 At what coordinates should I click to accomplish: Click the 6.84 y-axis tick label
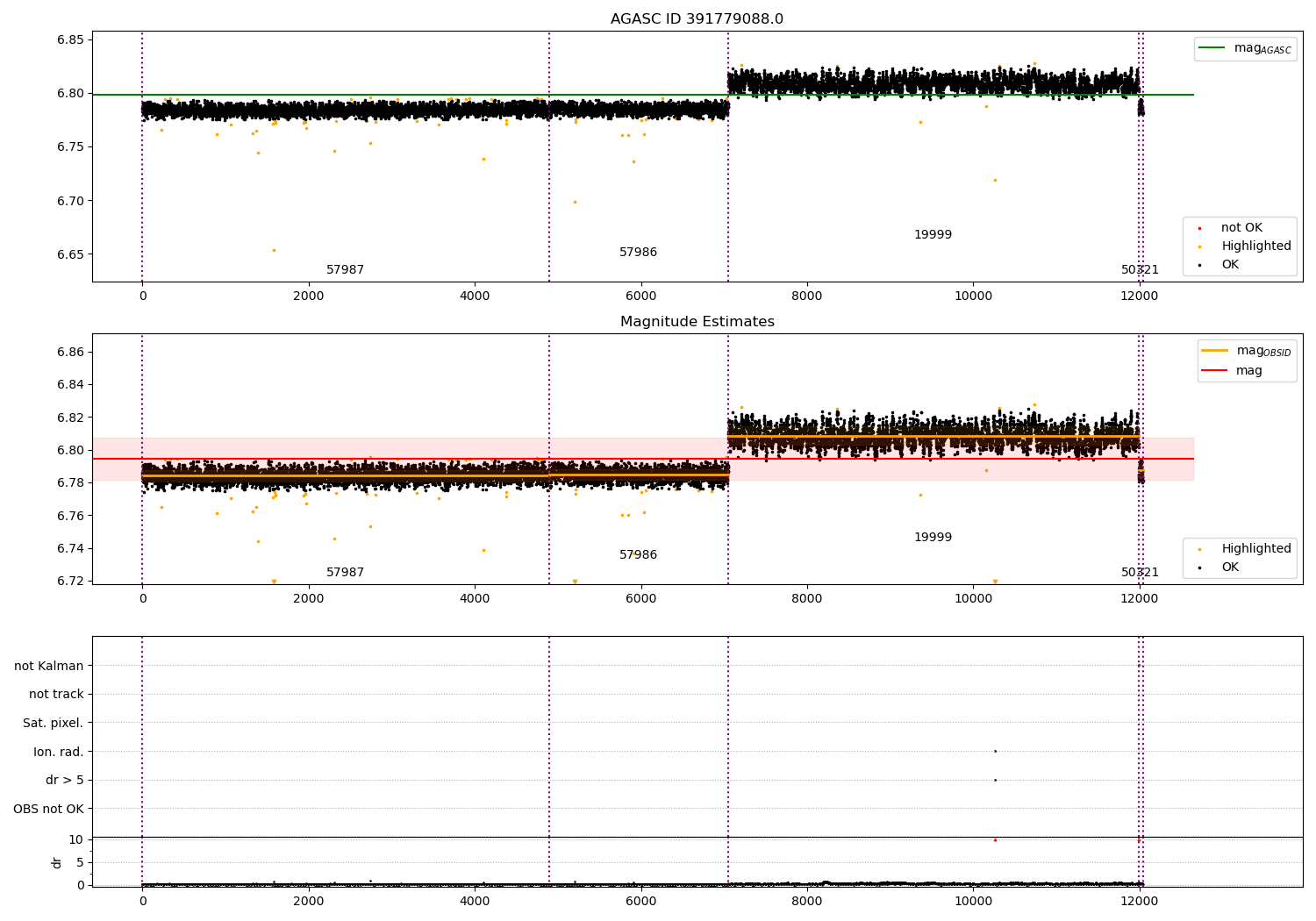coord(70,385)
